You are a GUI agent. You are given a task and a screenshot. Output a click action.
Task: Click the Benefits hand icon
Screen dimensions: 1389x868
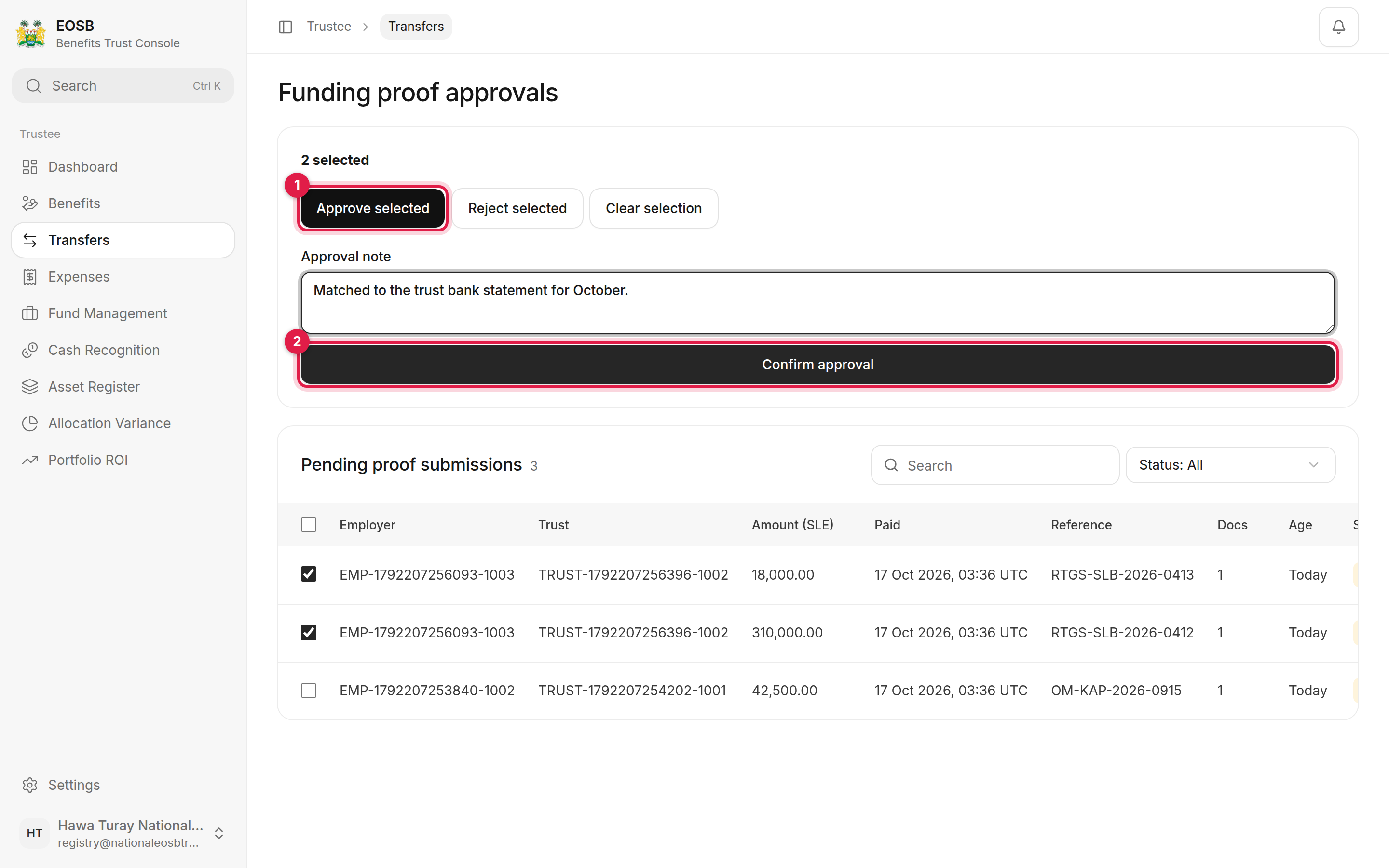pos(30,203)
